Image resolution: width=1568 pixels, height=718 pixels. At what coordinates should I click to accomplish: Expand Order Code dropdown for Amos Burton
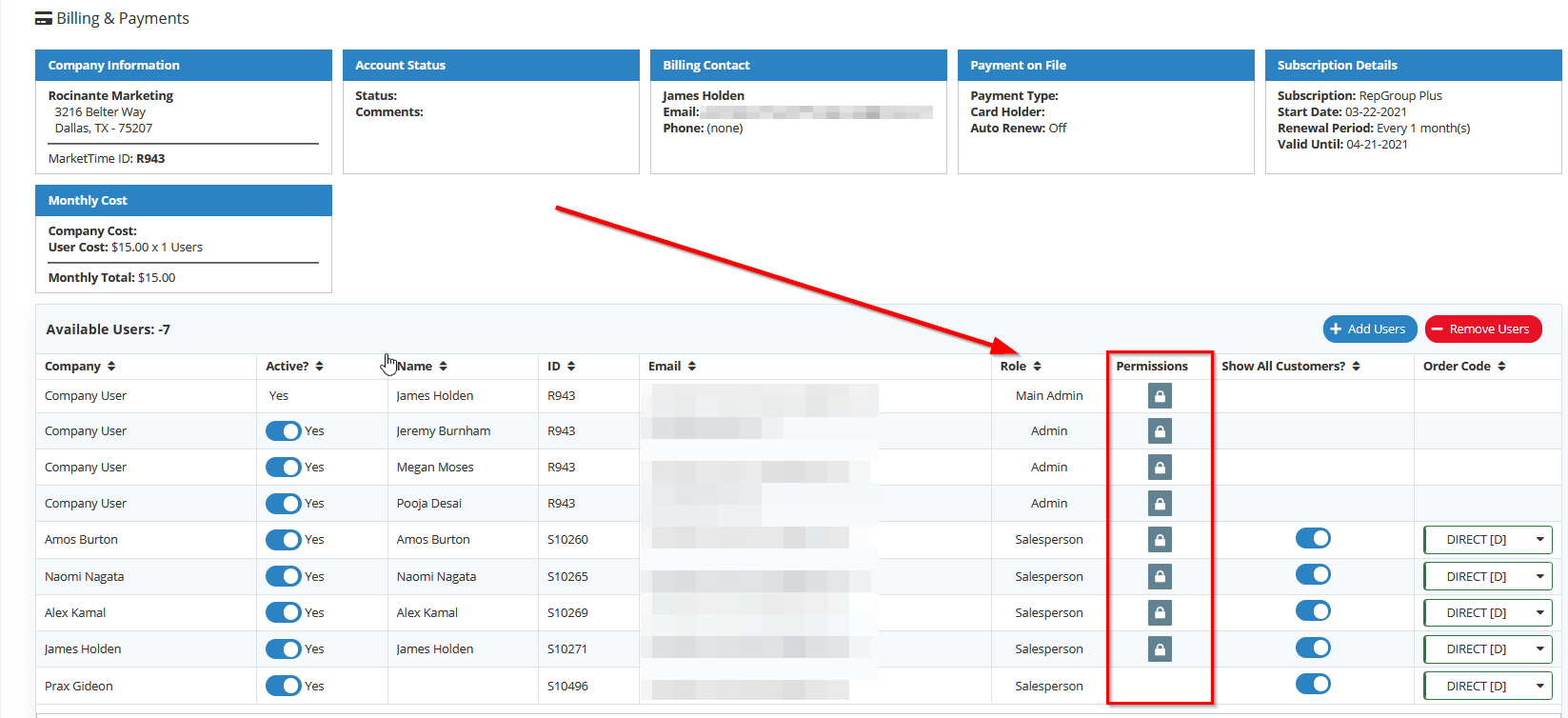tap(1487, 540)
